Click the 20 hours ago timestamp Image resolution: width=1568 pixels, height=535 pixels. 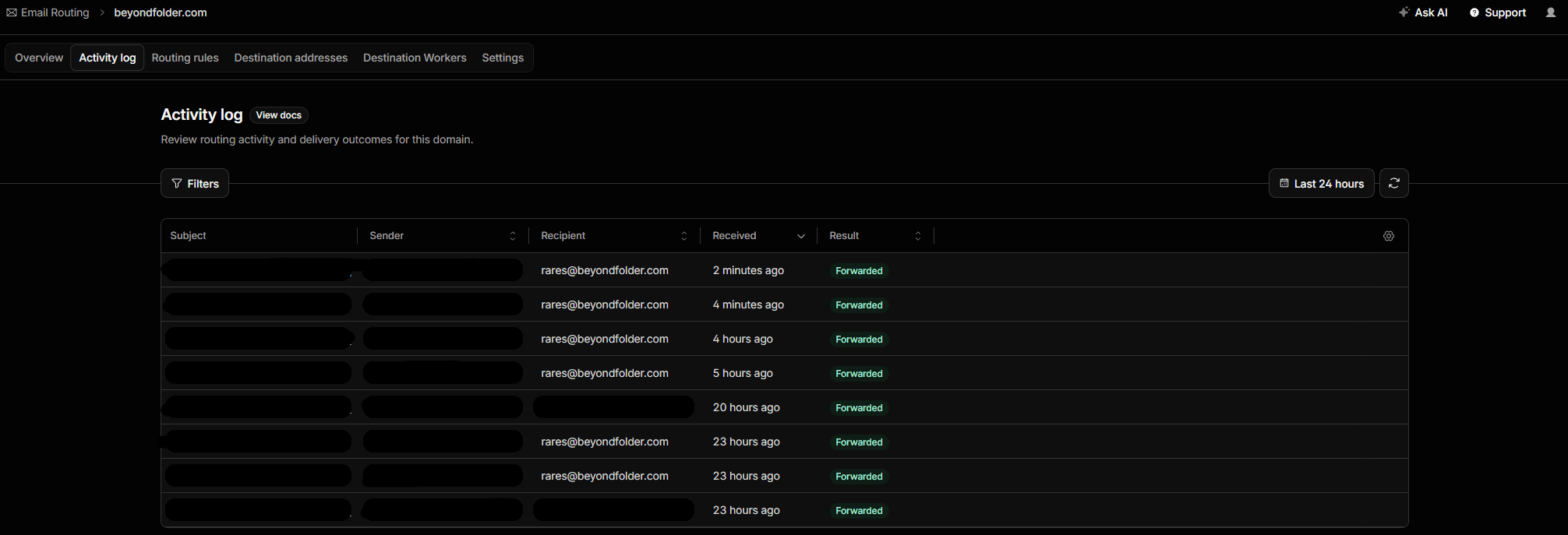tap(746, 407)
